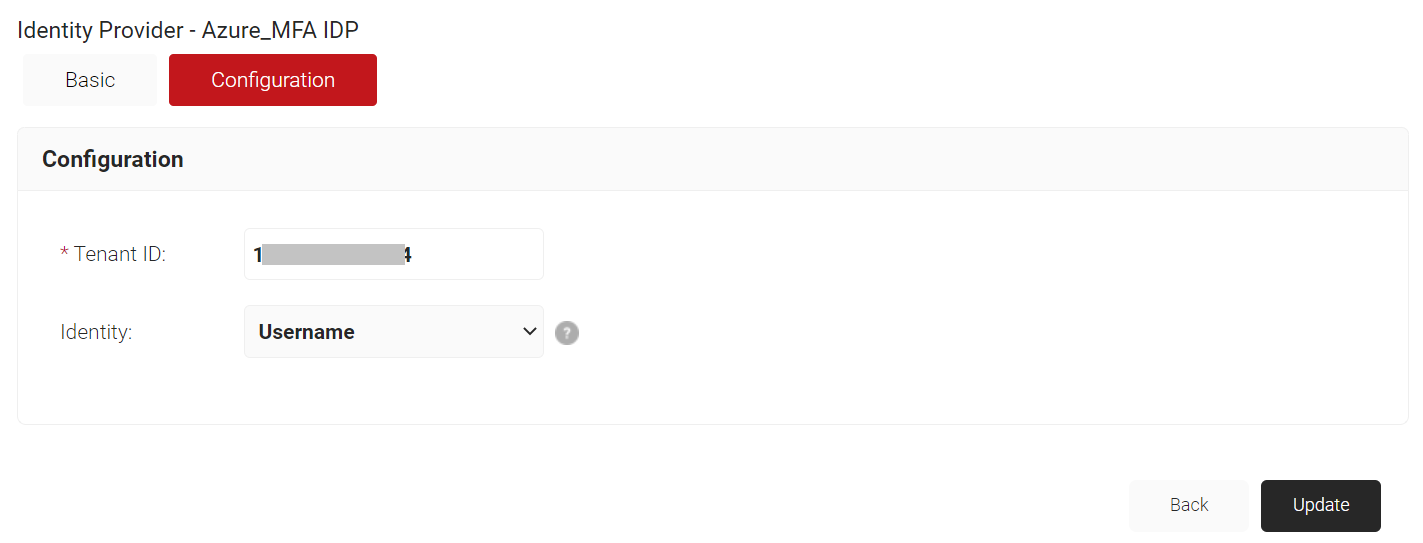Image resolution: width=1423 pixels, height=543 pixels.
Task: Click the Username text in the Identity select
Action: [307, 332]
